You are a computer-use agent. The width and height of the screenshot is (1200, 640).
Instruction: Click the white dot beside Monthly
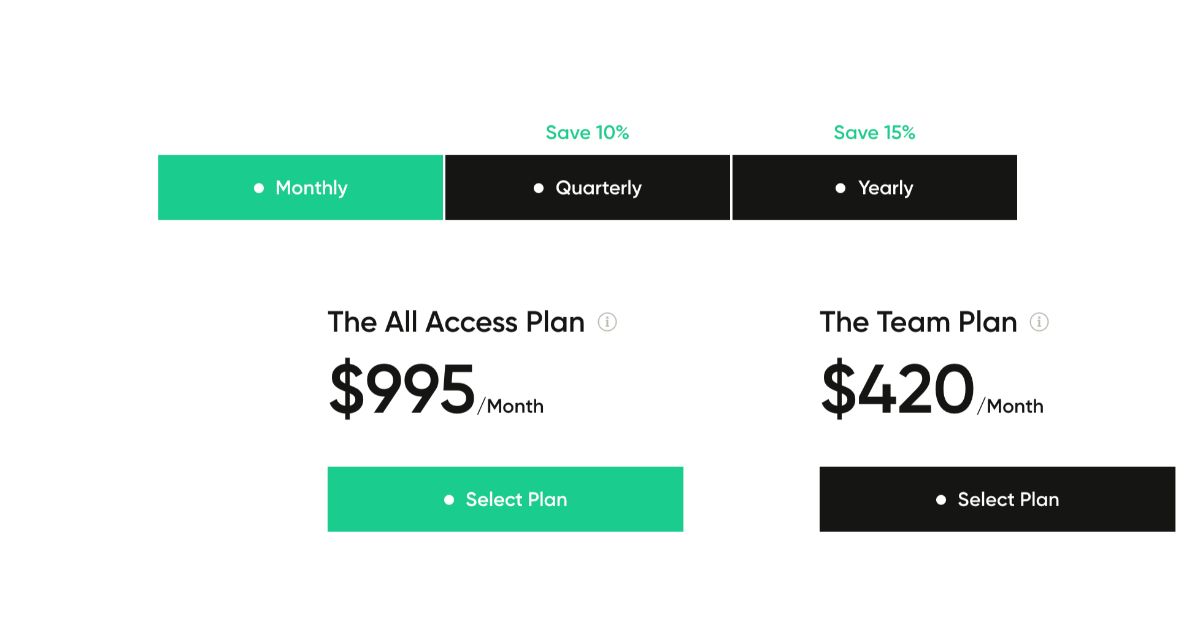pyautogui.click(x=259, y=188)
